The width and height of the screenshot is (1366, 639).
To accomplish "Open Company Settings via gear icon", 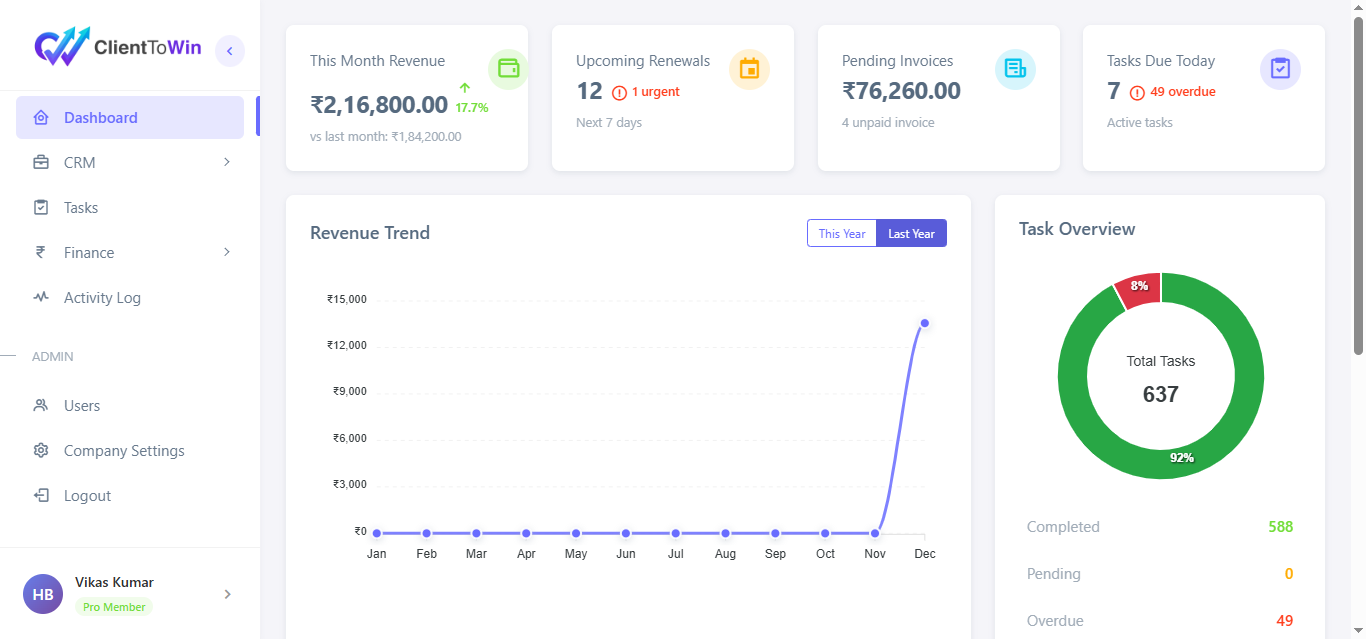I will point(41,450).
